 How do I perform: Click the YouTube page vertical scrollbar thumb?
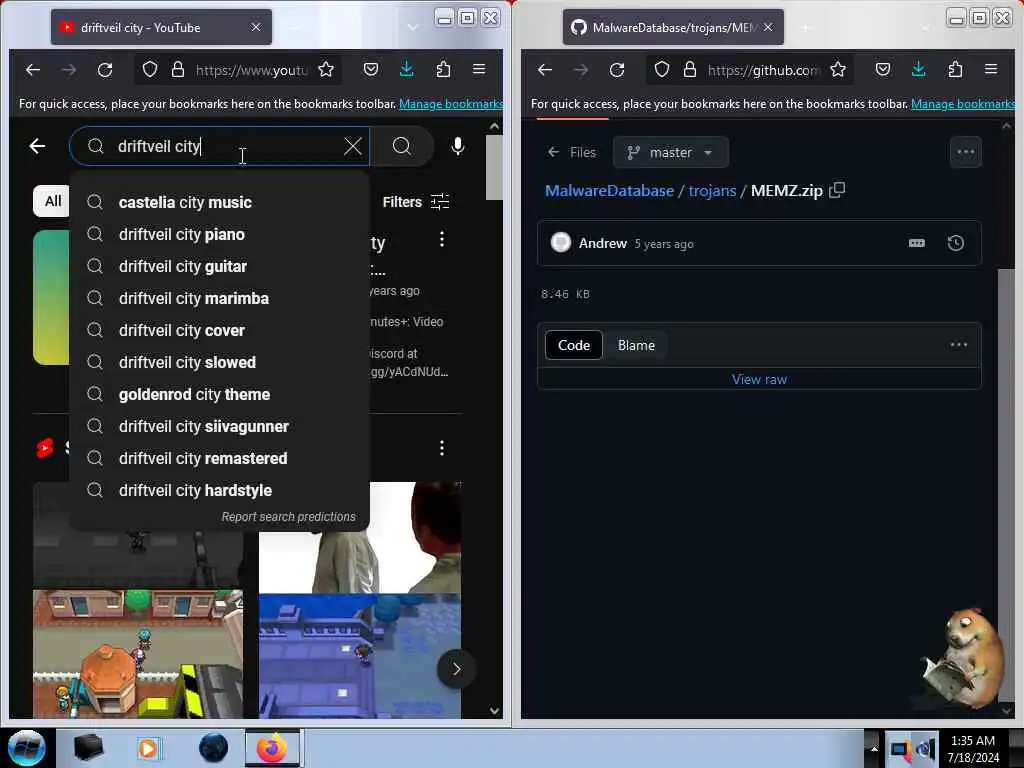click(x=494, y=167)
